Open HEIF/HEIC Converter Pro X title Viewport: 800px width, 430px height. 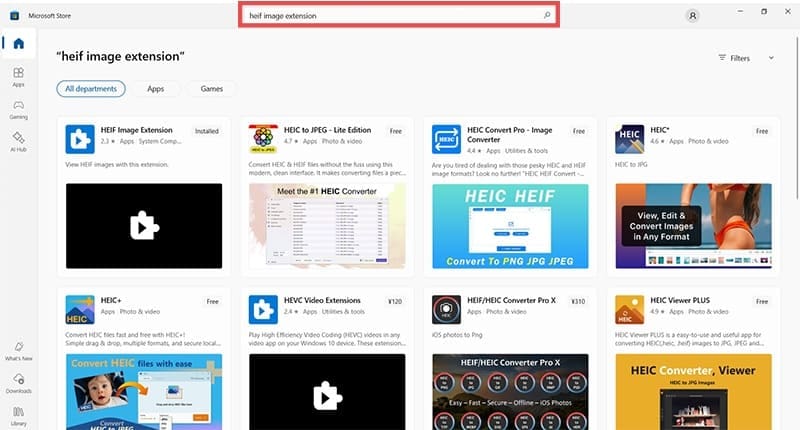[x=512, y=300]
